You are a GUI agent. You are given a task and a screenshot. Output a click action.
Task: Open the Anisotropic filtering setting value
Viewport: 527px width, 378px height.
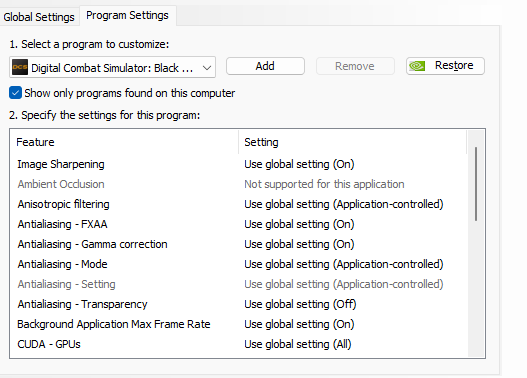(x=344, y=204)
